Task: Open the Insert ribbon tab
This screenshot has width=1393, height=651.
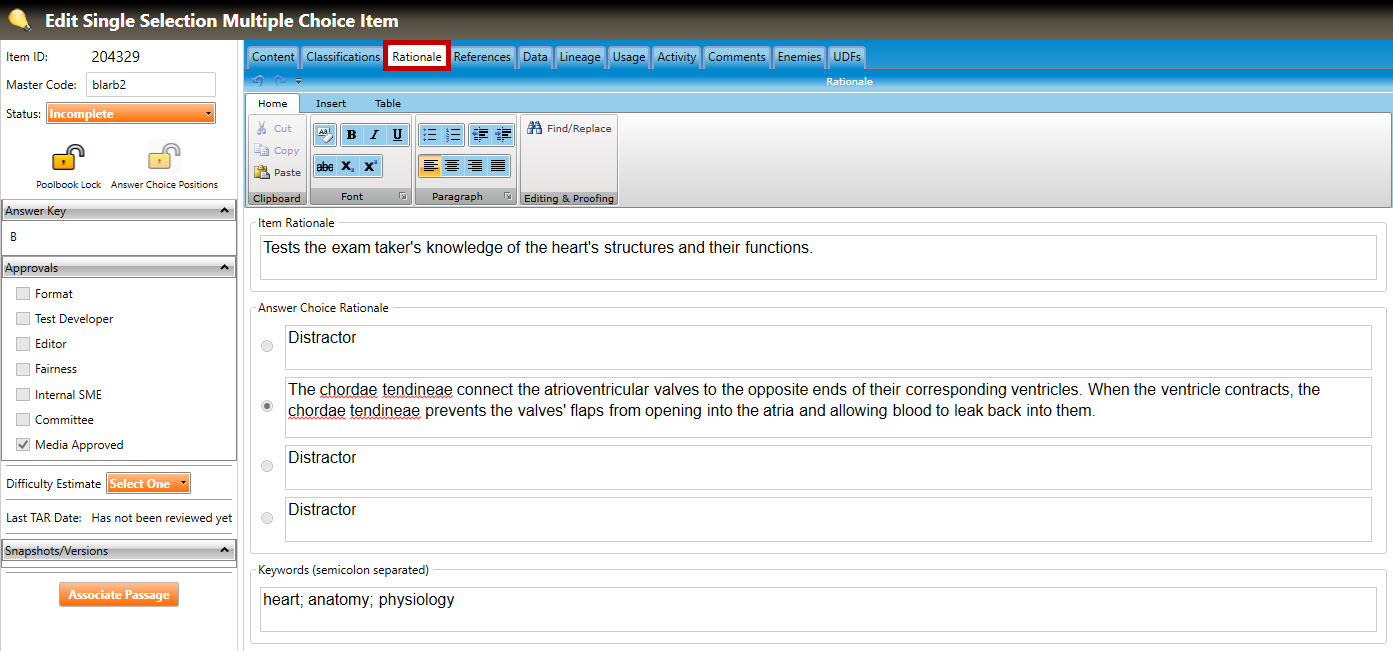Action: [331, 104]
